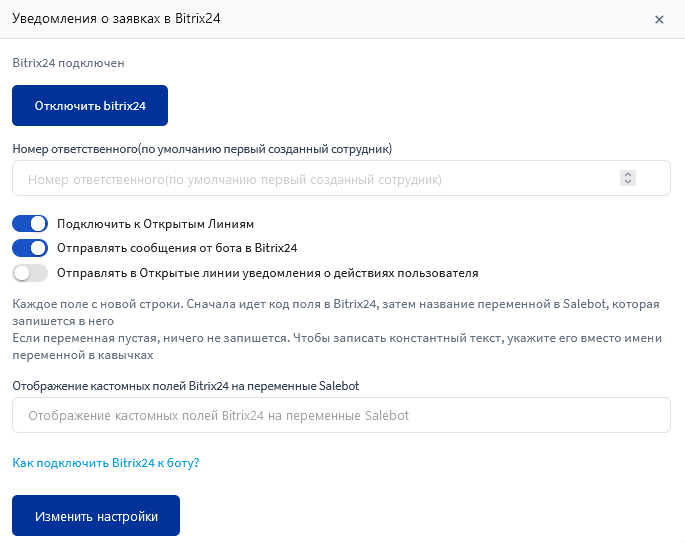Click the hint text starting Каждое поле с новой строки
This screenshot has height=543, width=685.
tap(336, 312)
